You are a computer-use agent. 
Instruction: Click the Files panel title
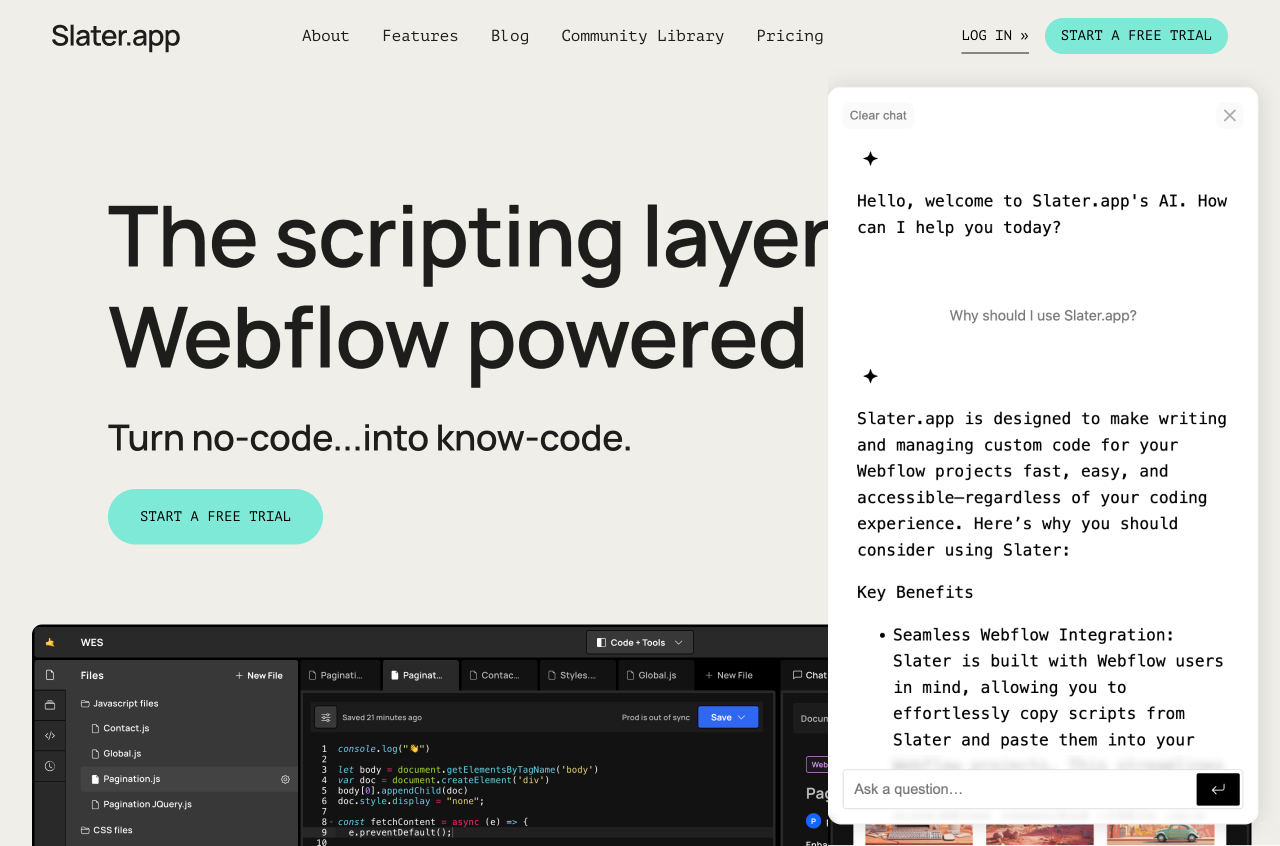(x=92, y=675)
